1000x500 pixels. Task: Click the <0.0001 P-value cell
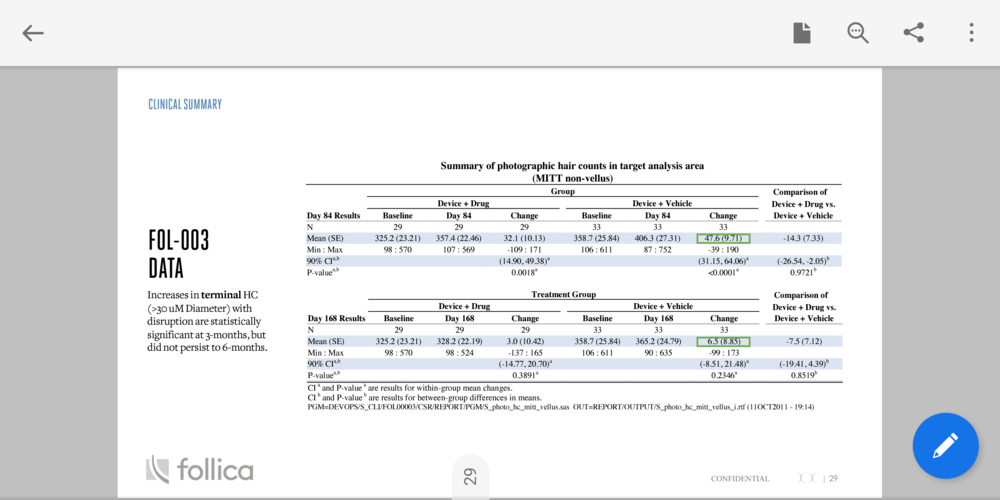tap(722, 271)
